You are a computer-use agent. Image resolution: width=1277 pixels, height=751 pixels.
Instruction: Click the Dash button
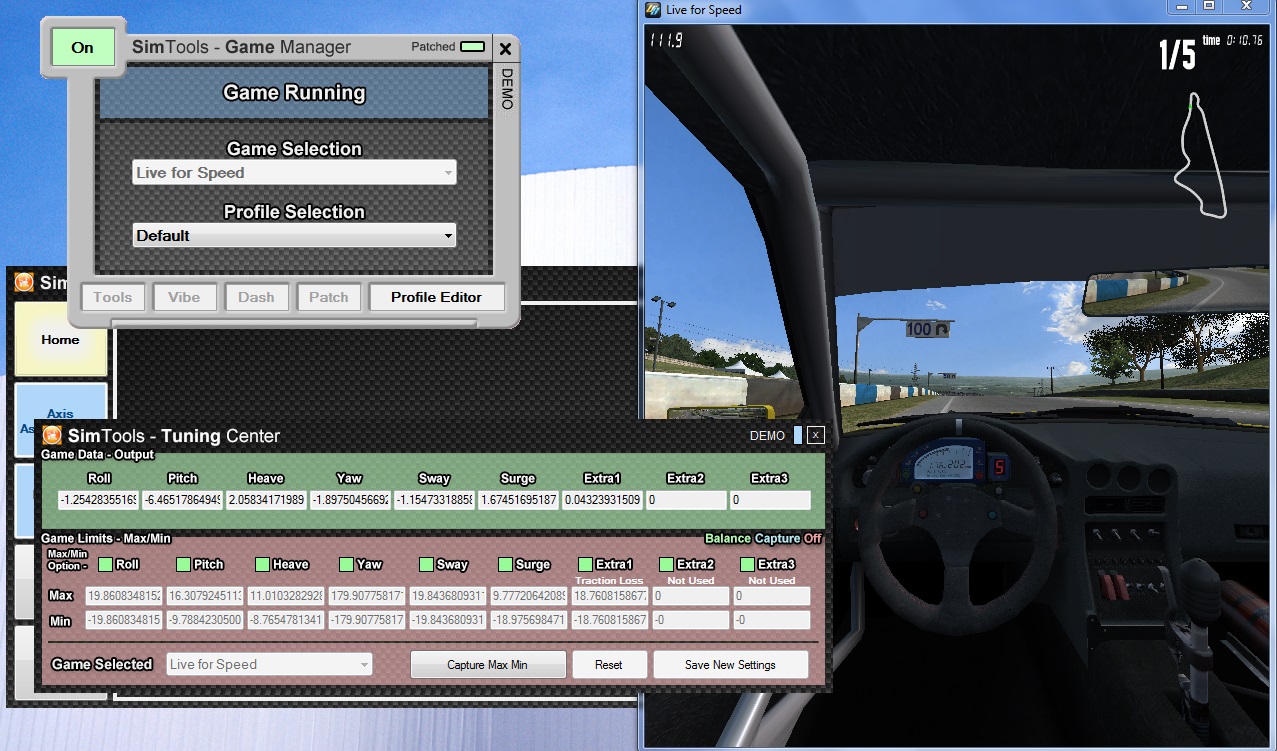(256, 297)
